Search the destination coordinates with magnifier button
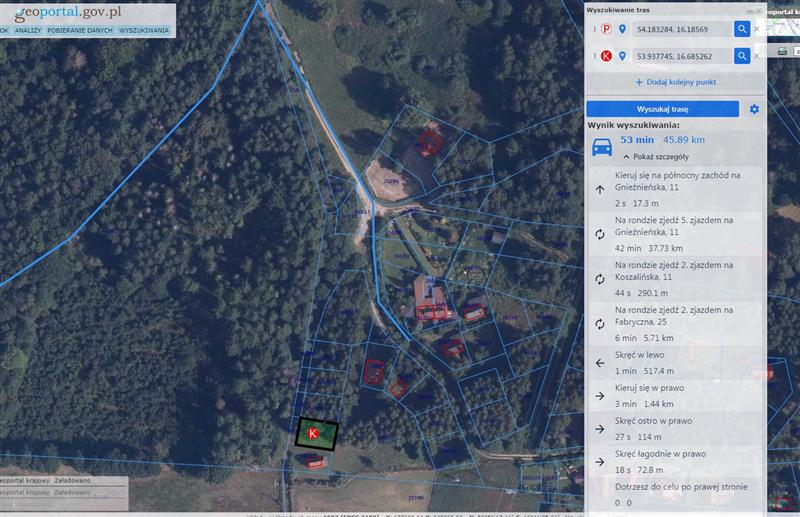 point(741,57)
